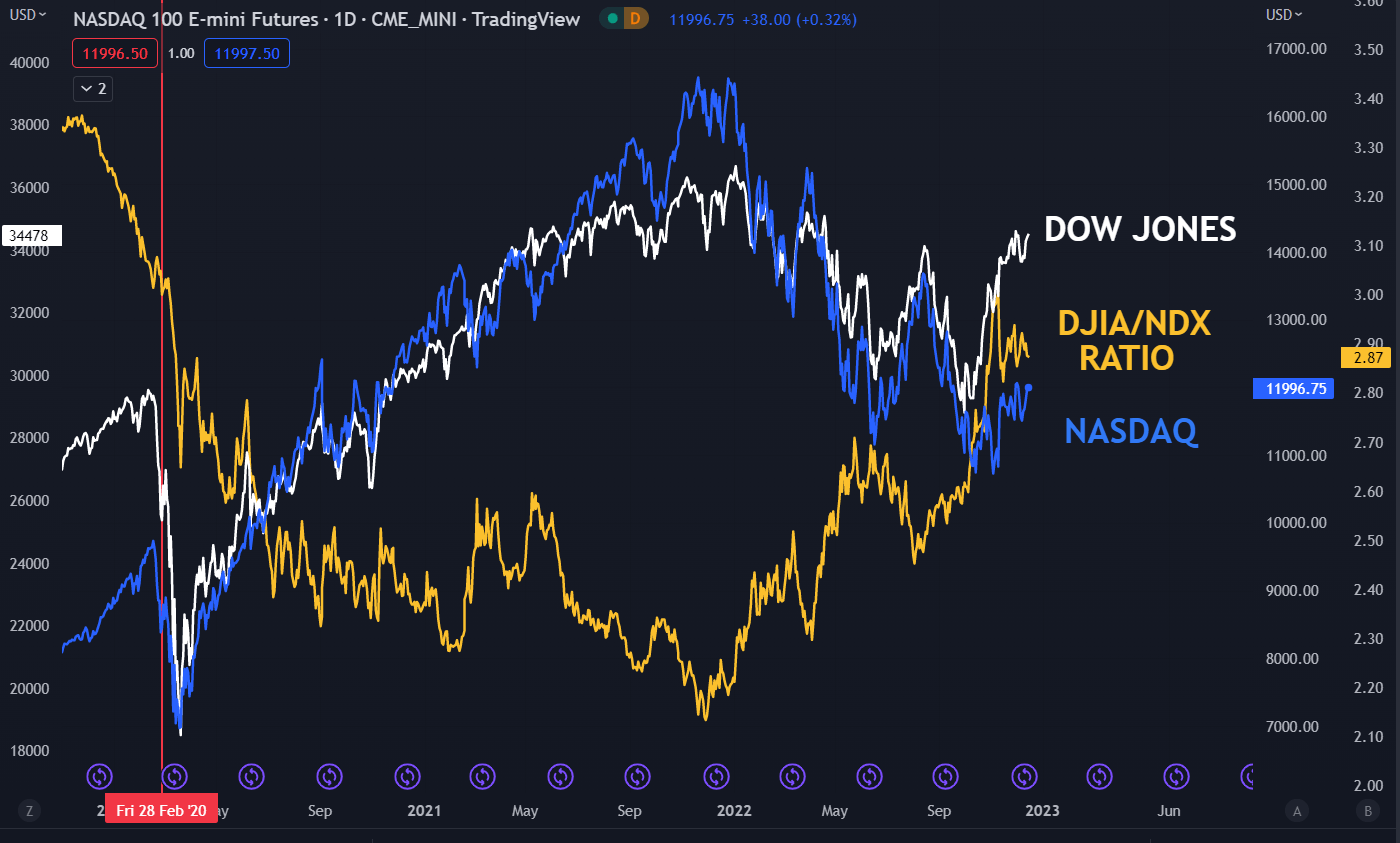The height and width of the screenshot is (843, 1400).
Task: Click the rollover icon on the red vertical line
Action: coord(174,776)
